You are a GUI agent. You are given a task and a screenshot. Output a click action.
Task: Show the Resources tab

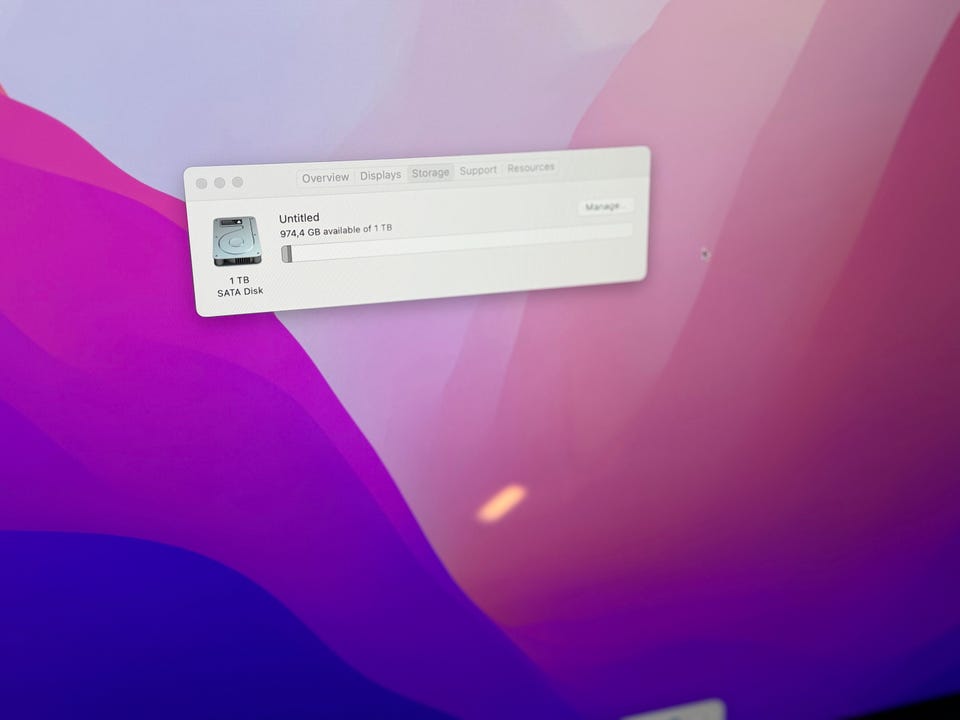(530, 168)
